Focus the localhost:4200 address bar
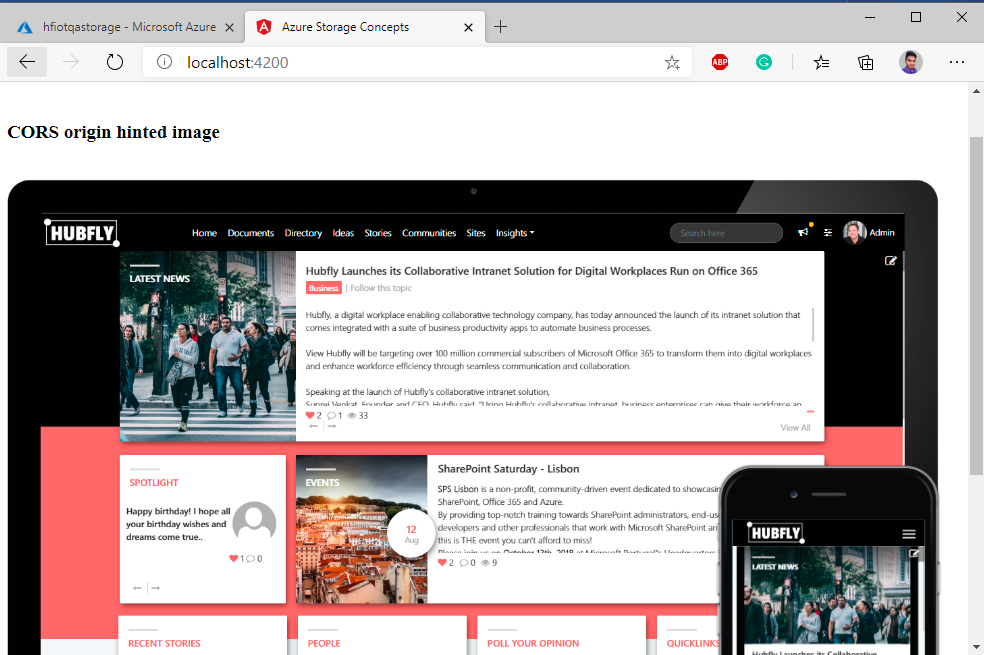 pos(417,62)
